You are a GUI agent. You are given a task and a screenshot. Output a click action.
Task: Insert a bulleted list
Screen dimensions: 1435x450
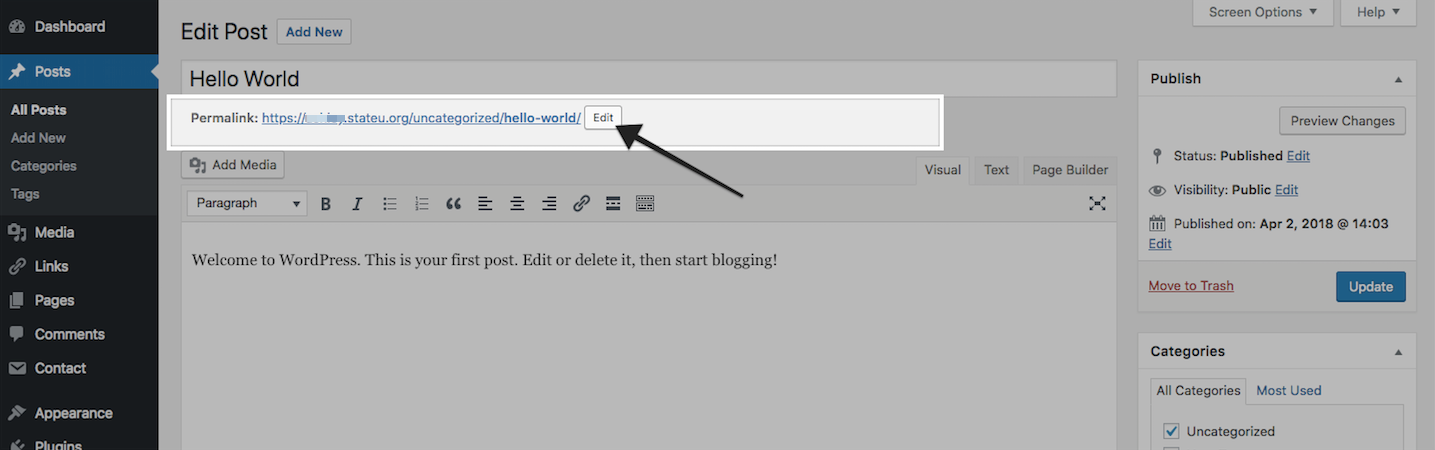coord(390,204)
